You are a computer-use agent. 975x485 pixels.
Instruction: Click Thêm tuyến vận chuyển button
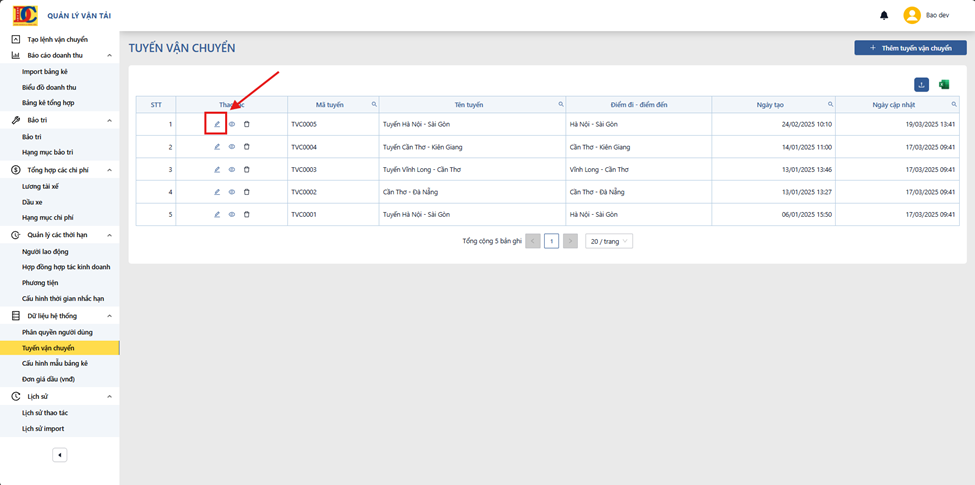910,48
